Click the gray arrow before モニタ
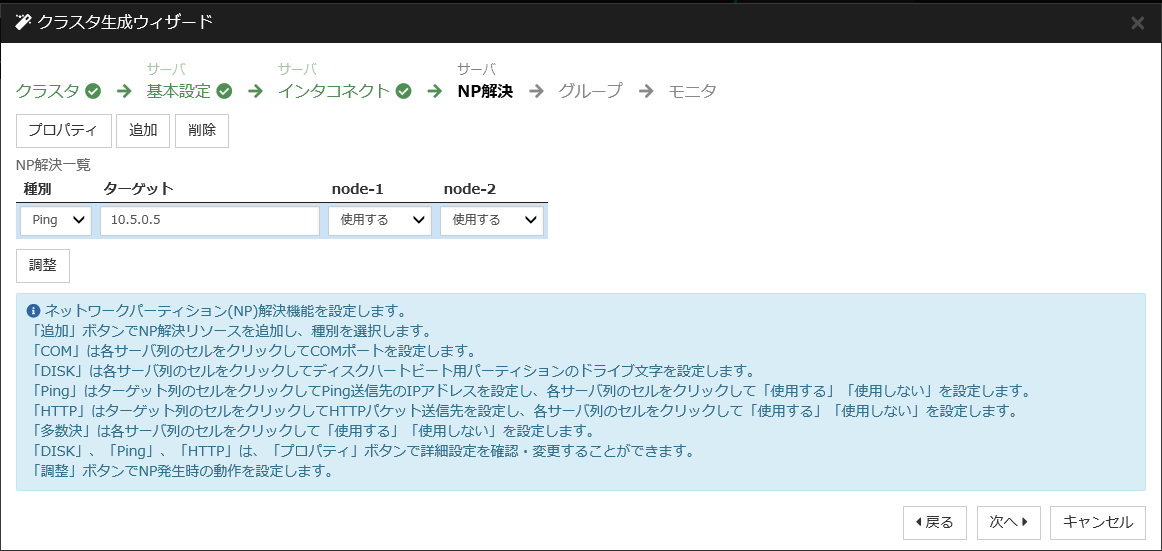1162x551 pixels. pyautogui.click(x=646, y=91)
